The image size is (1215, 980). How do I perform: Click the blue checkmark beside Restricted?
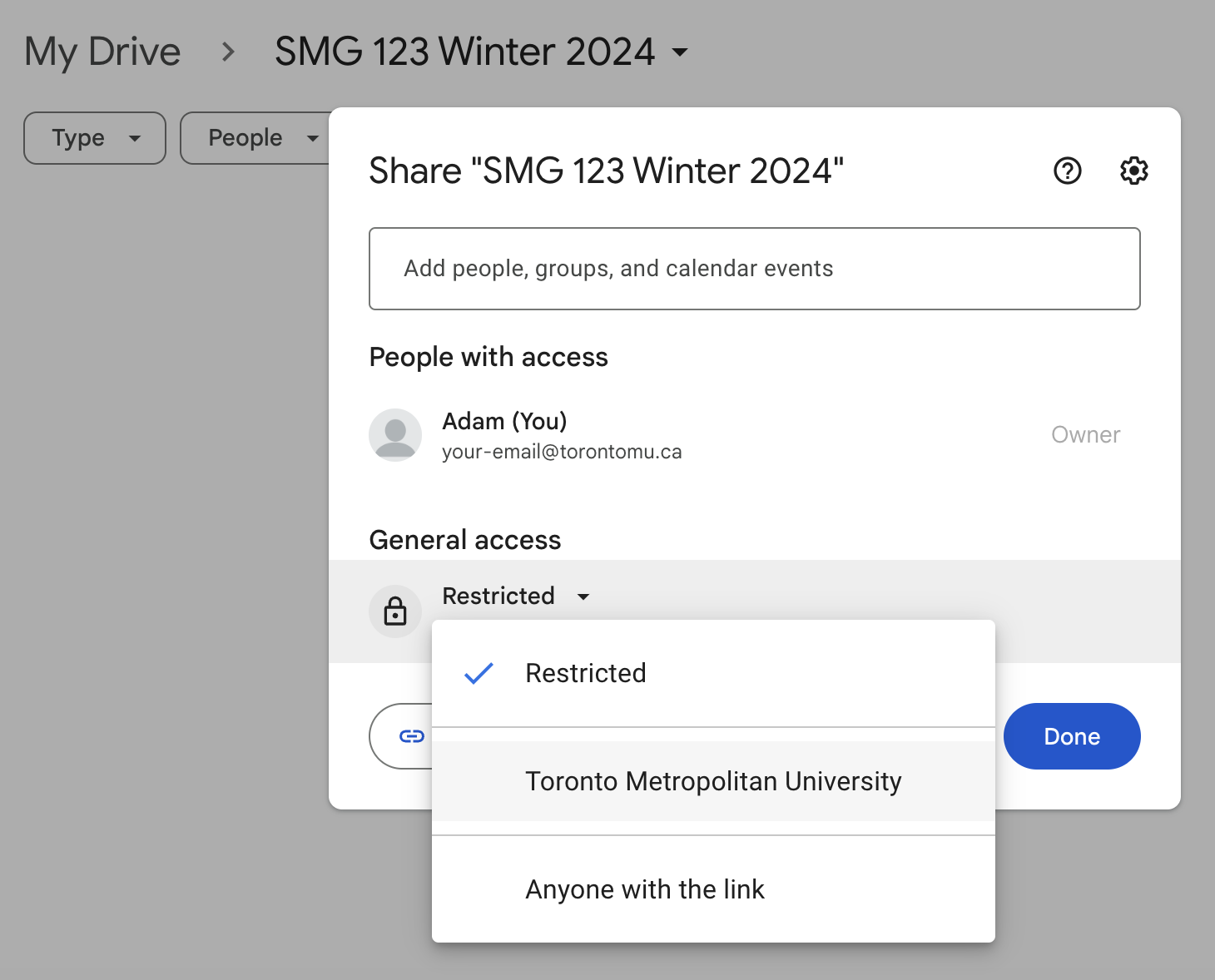coord(479,673)
